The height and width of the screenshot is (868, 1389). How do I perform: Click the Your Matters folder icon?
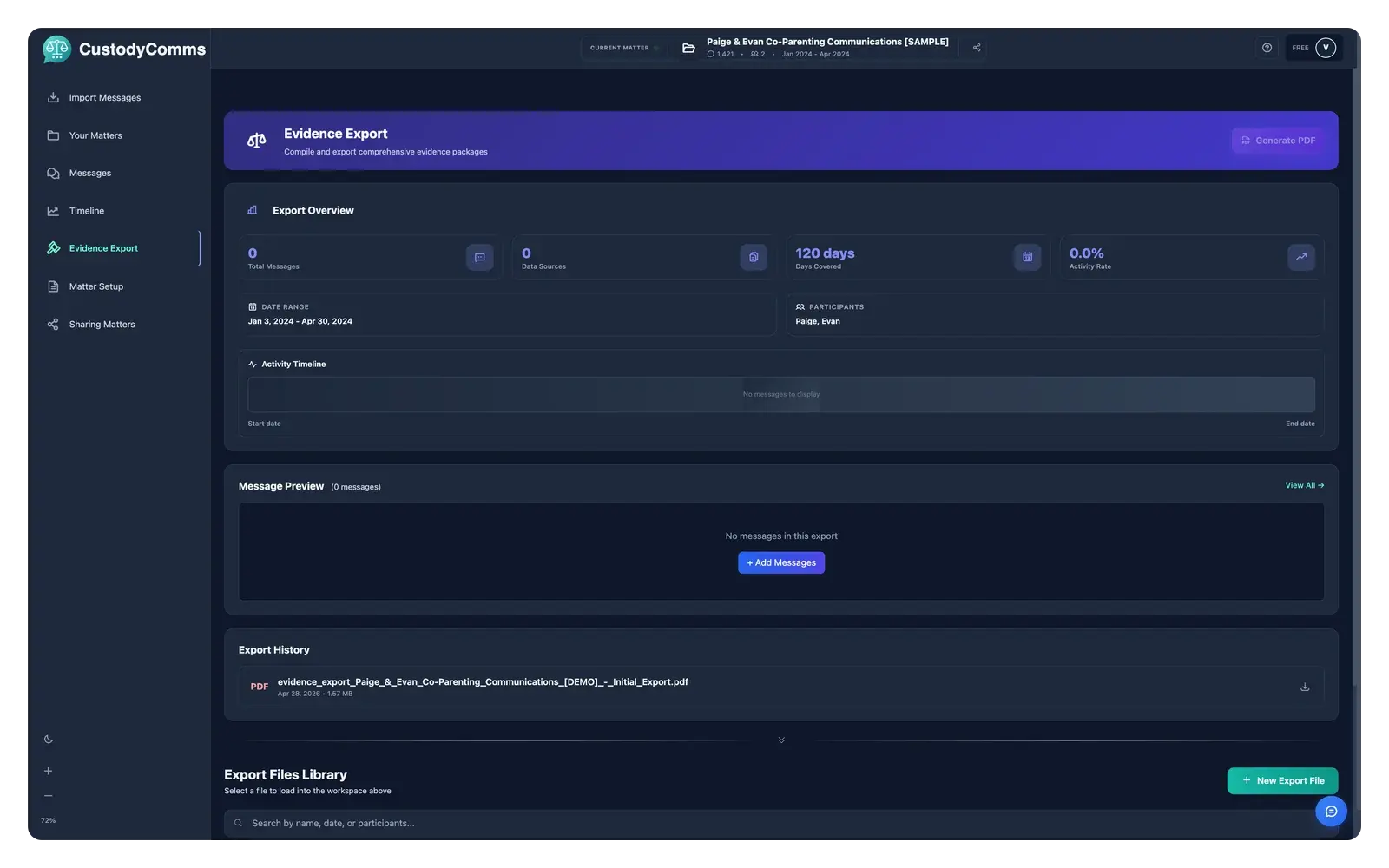[x=53, y=135]
